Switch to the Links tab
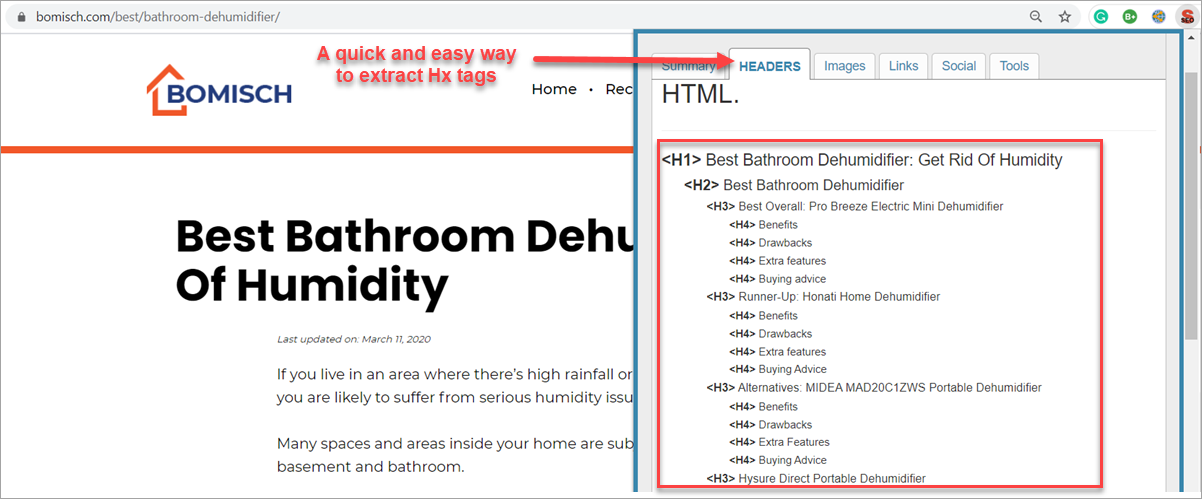 (902, 66)
